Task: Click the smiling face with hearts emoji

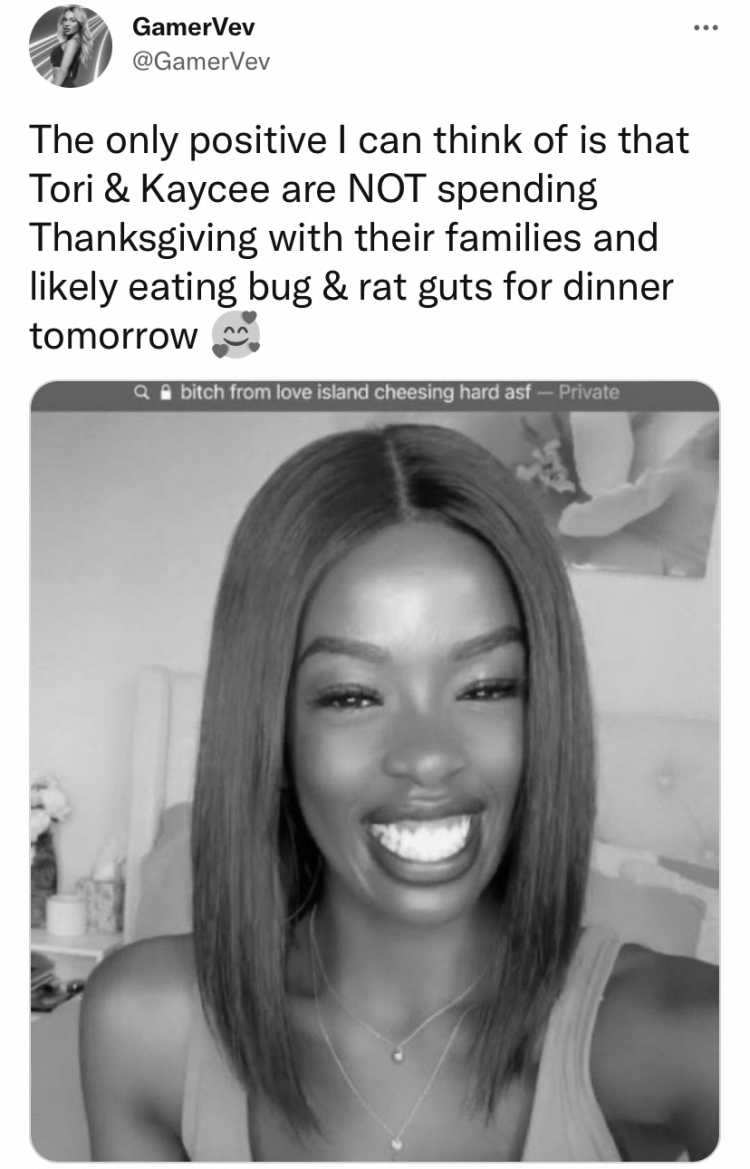Action: point(236,335)
